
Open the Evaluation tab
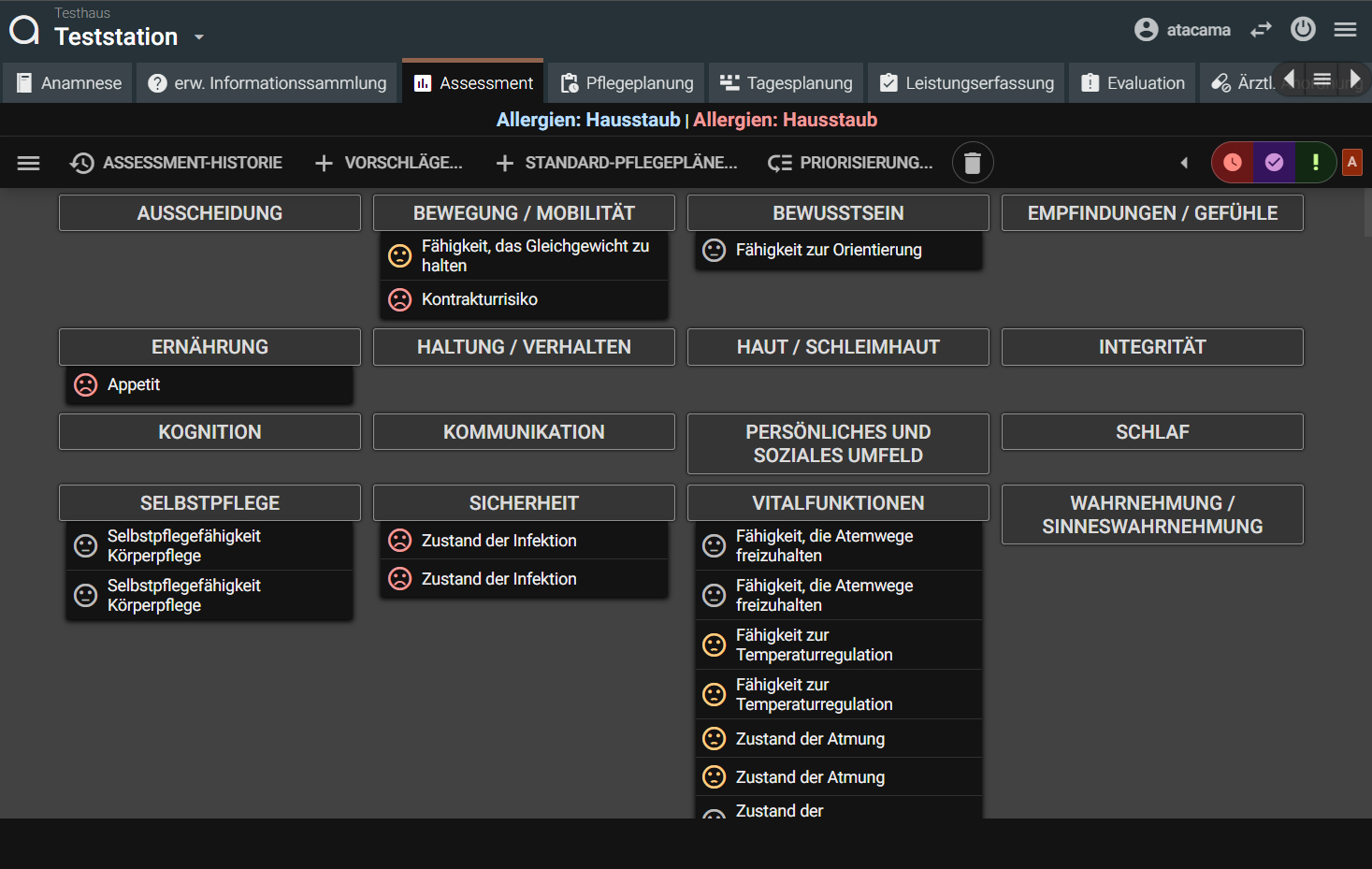(1133, 83)
